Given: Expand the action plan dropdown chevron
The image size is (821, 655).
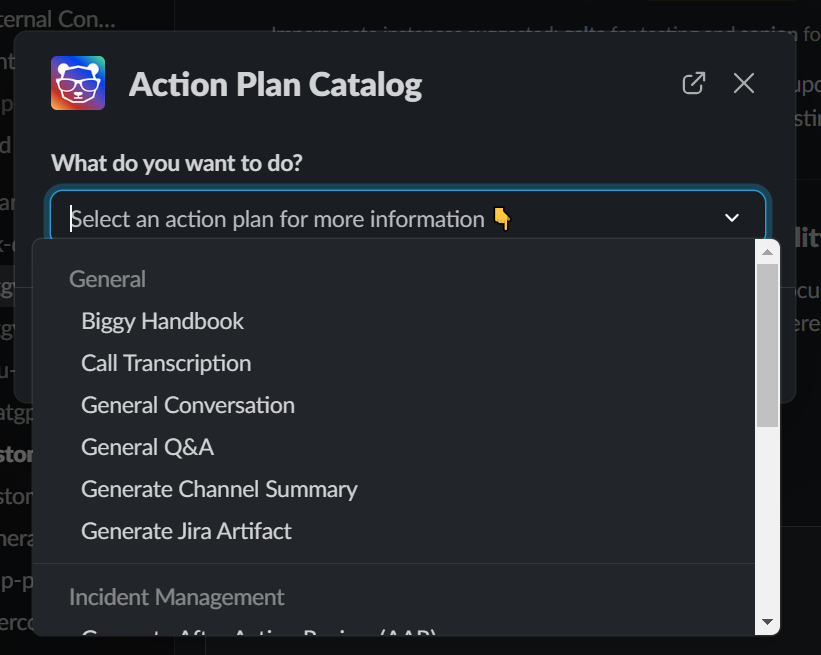Looking at the screenshot, I should click(731, 217).
